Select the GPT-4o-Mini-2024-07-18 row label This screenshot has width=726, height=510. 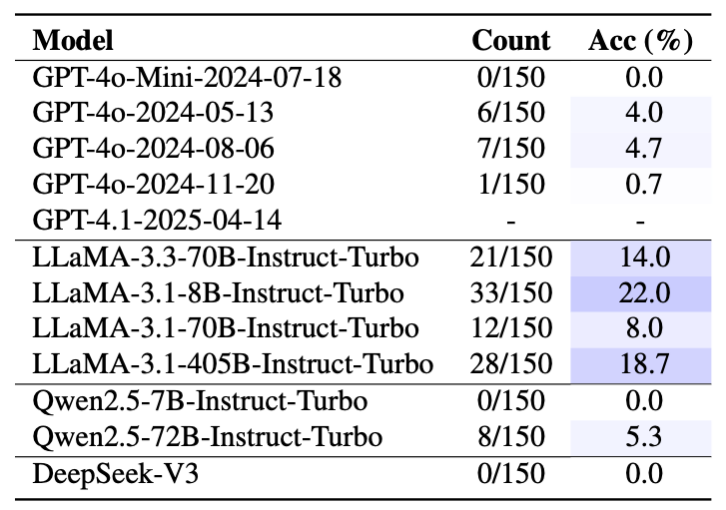(x=187, y=77)
